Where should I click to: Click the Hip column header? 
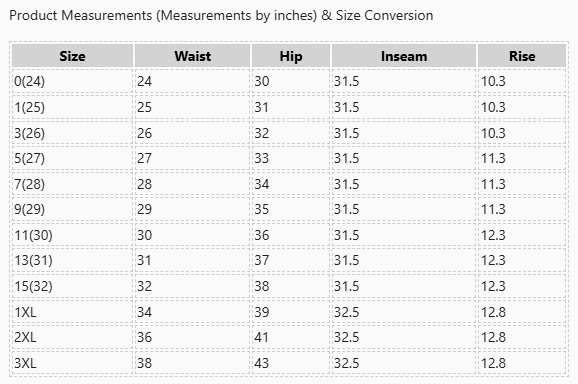point(291,56)
